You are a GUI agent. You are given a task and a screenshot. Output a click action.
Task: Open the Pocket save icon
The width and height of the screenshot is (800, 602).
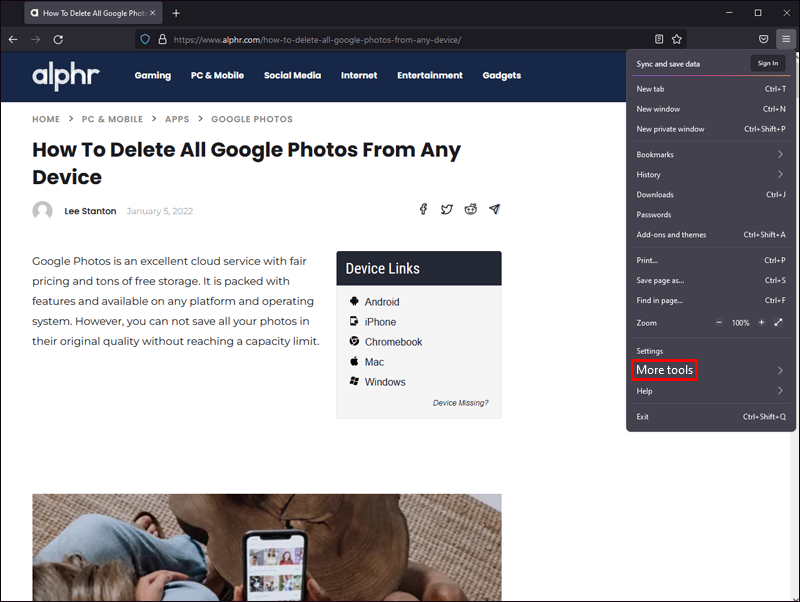(x=764, y=39)
